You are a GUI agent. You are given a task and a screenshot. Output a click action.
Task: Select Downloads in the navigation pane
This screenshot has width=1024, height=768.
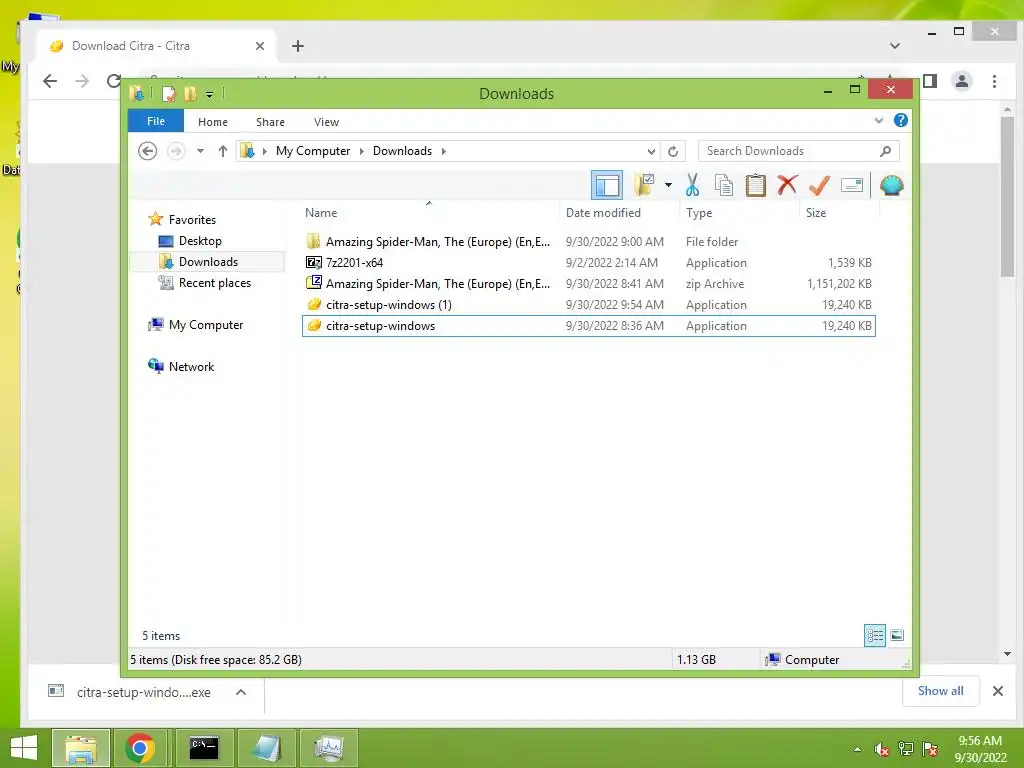pyautogui.click(x=208, y=262)
